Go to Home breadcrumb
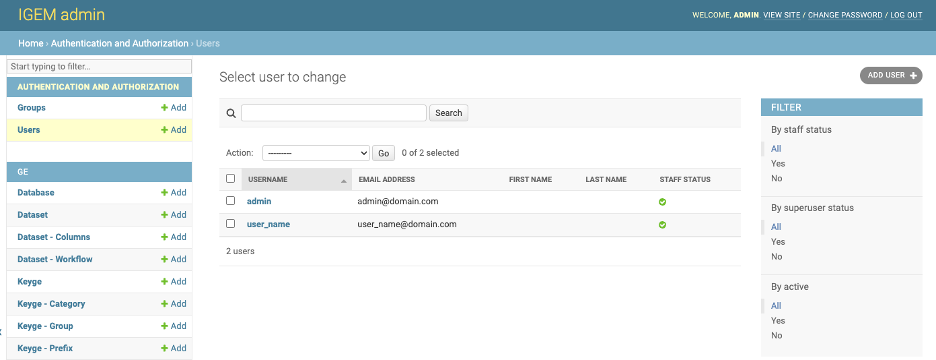This screenshot has height=360, width=936. click(x=30, y=43)
